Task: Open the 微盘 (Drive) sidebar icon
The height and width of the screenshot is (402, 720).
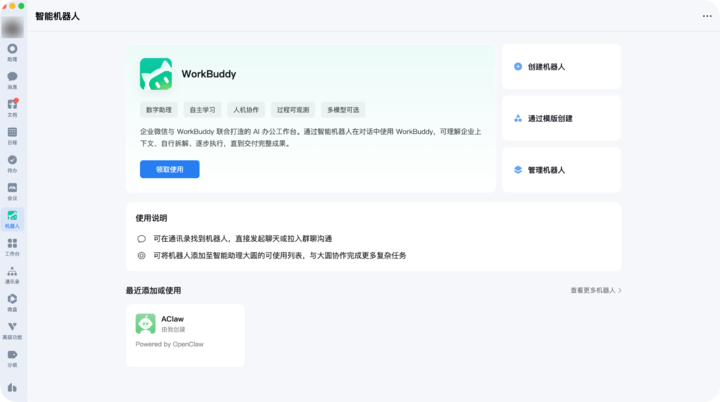Action: click(x=12, y=303)
